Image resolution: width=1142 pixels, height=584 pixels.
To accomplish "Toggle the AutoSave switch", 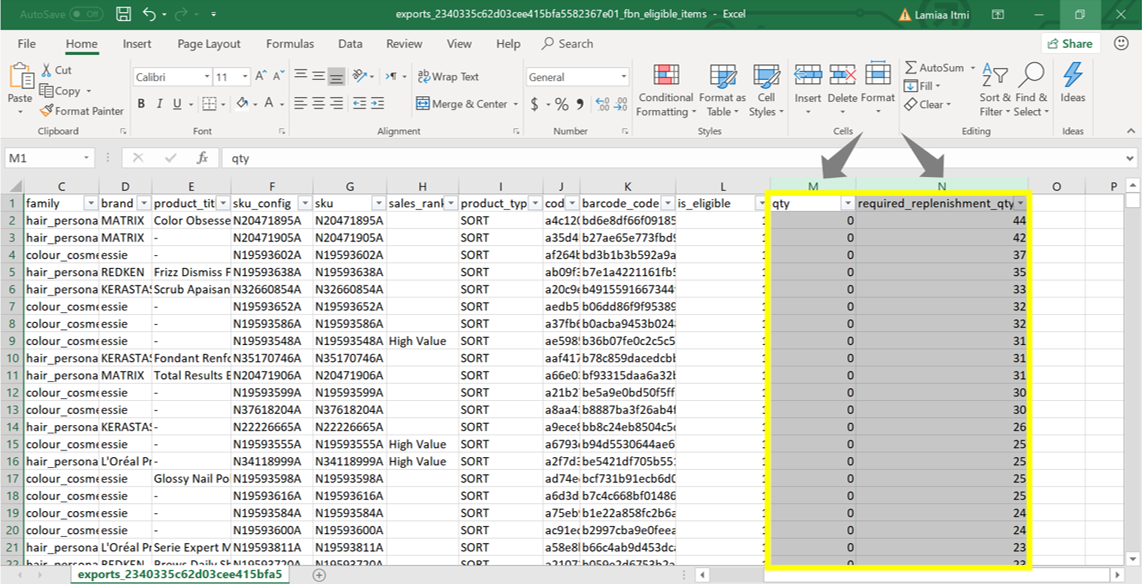I will pyautogui.click(x=85, y=15).
